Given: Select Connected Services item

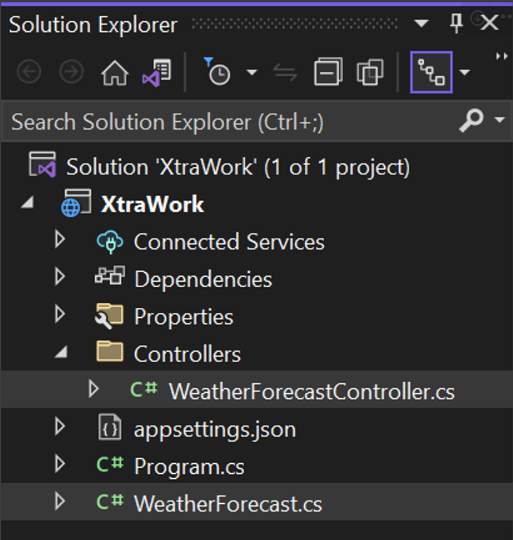Looking at the screenshot, I should (x=229, y=241).
